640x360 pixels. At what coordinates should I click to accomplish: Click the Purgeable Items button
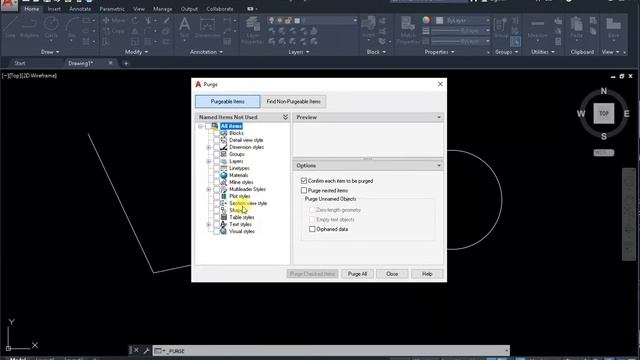(227, 101)
